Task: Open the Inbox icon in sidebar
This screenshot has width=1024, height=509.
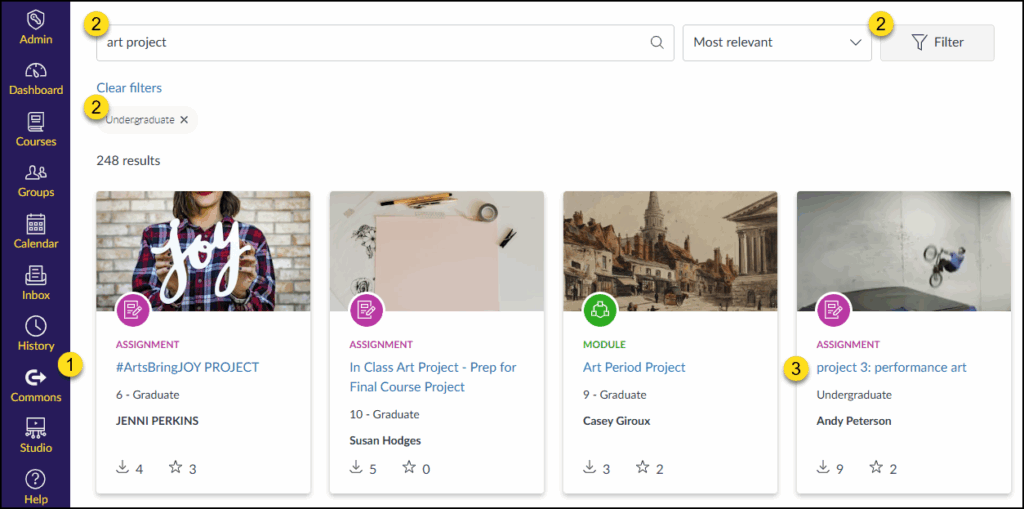Action: (35, 275)
